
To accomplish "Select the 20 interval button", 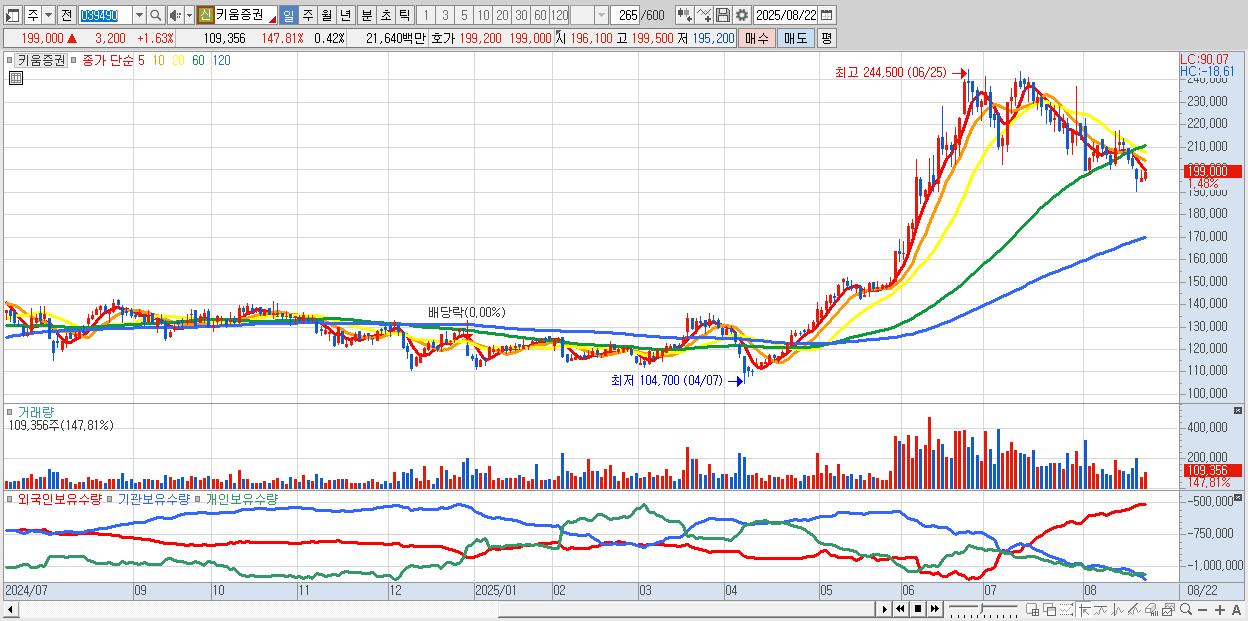I will pyautogui.click(x=502, y=15).
